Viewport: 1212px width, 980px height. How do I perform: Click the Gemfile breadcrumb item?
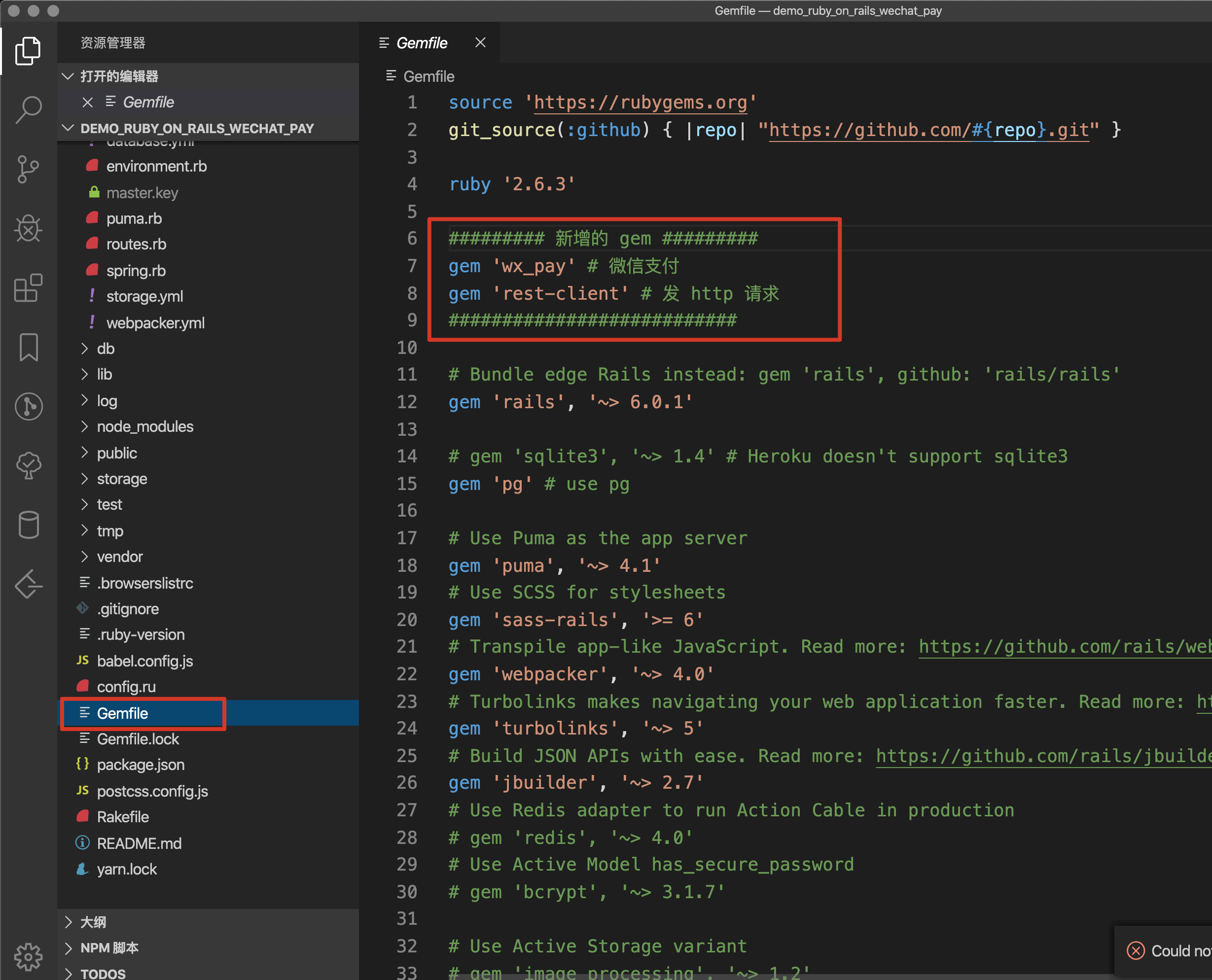pos(428,76)
